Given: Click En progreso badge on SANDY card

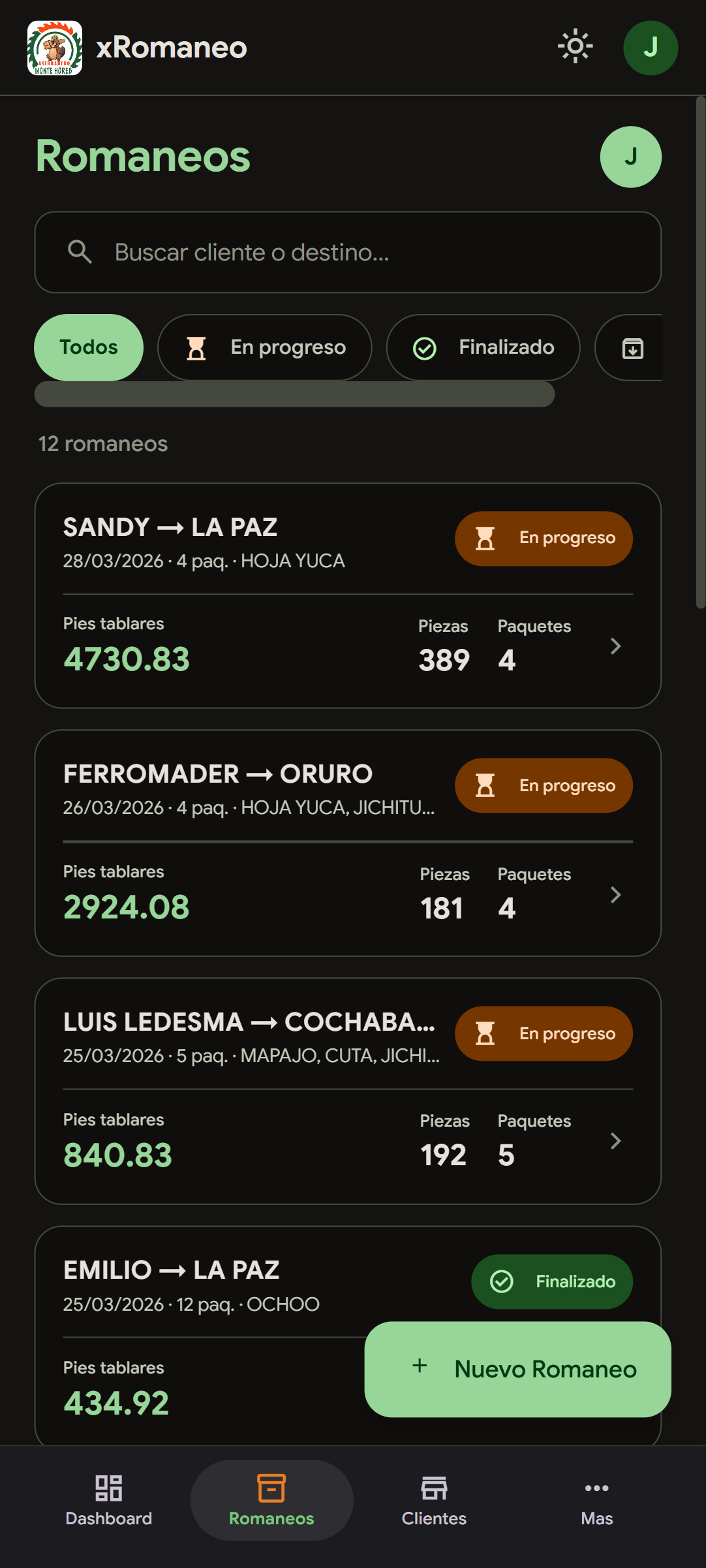Looking at the screenshot, I should pyautogui.click(x=544, y=538).
